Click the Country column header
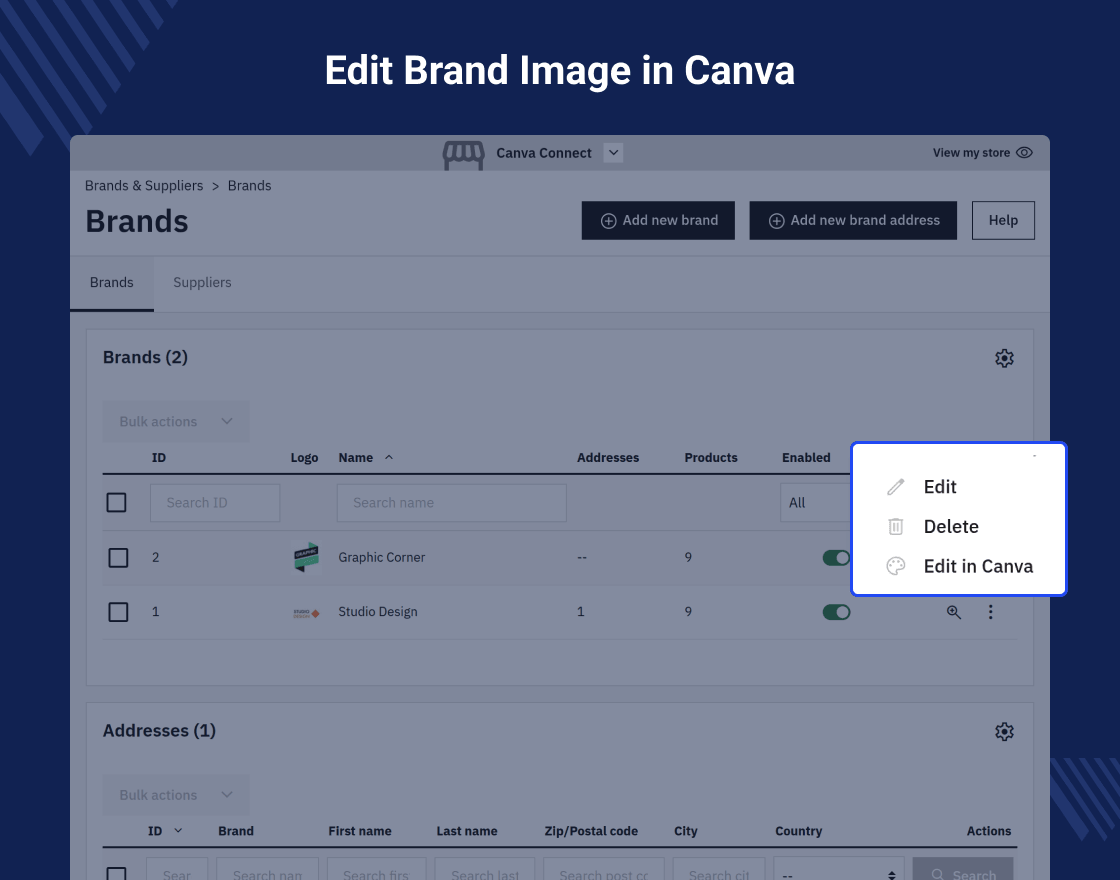1120x880 pixels. pyautogui.click(x=799, y=831)
